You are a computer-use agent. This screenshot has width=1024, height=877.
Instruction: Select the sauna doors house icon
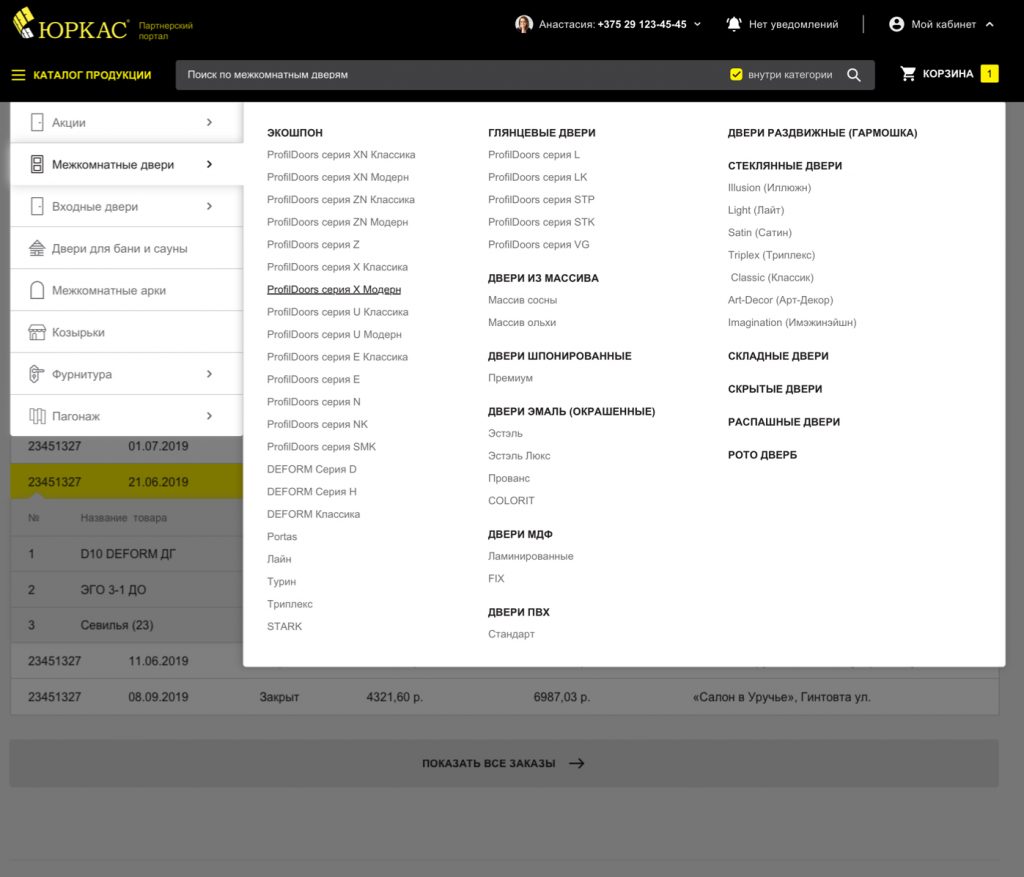[x=37, y=248]
